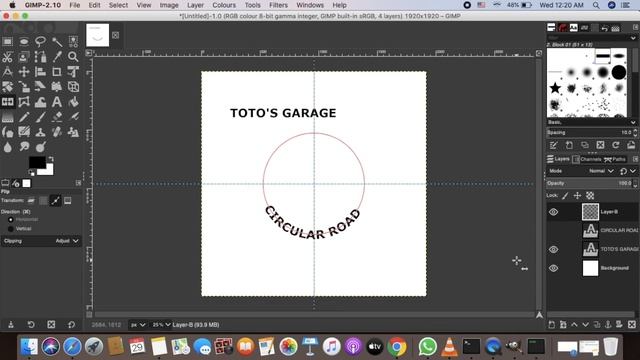The height and width of the screenshot is (360, 640).
Task: Pick the Crop tool
Action: tap(57, 72)
